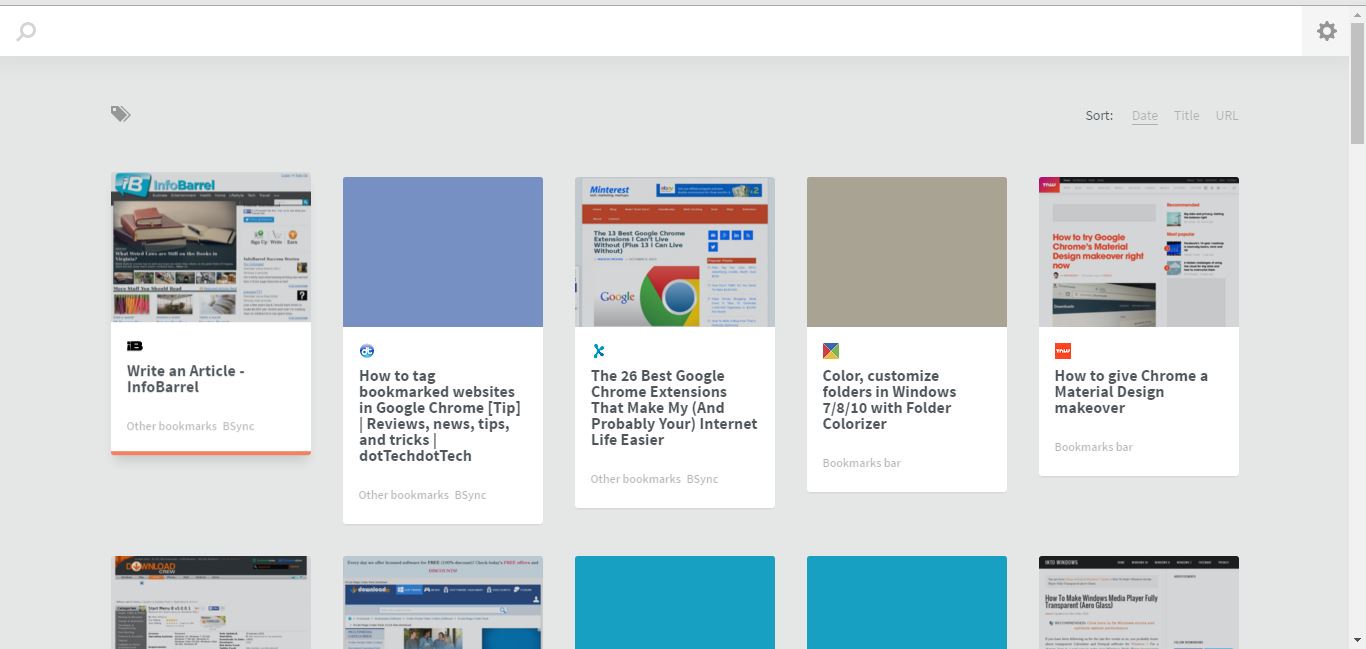Viewport: 1366px width, 649px height.
Task: Click the Minterest favicon on third card
Action: pos(599,351)
